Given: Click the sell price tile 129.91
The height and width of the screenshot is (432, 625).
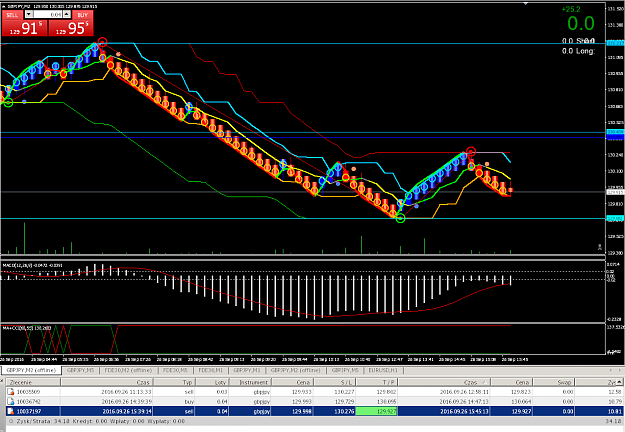Looking at the screenshot, I should click(x=25, y=28).
